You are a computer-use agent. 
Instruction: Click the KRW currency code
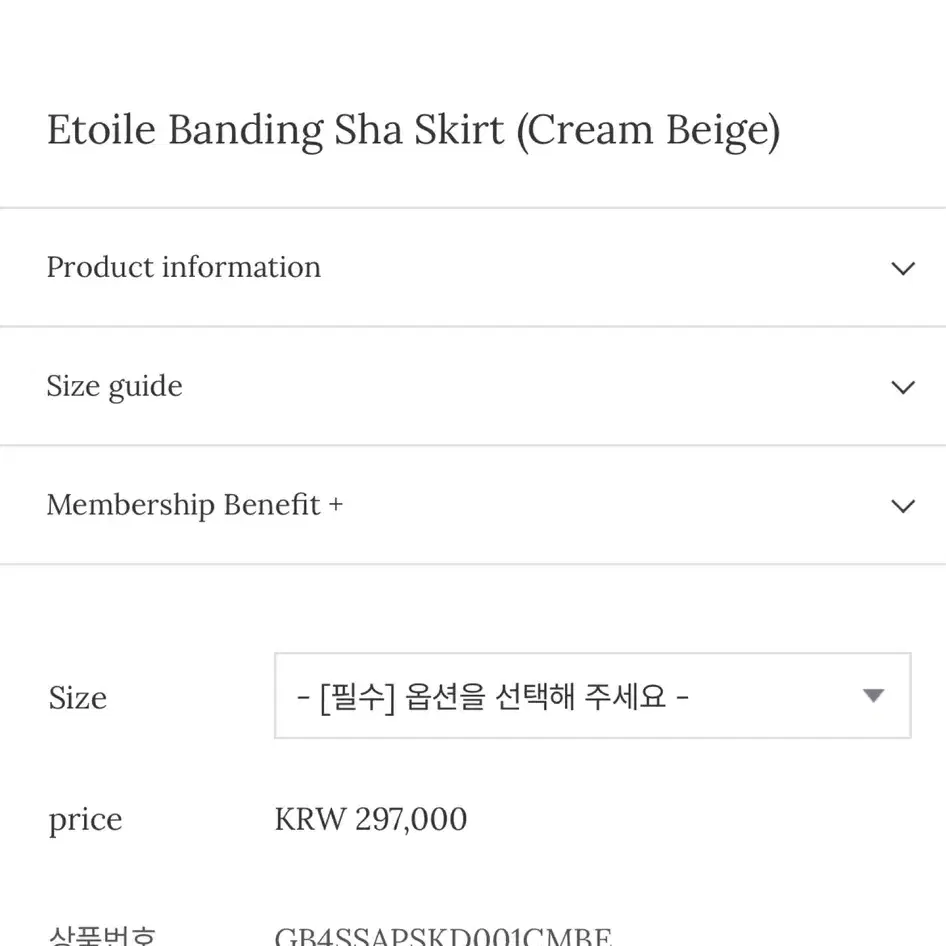pos(311,819)
